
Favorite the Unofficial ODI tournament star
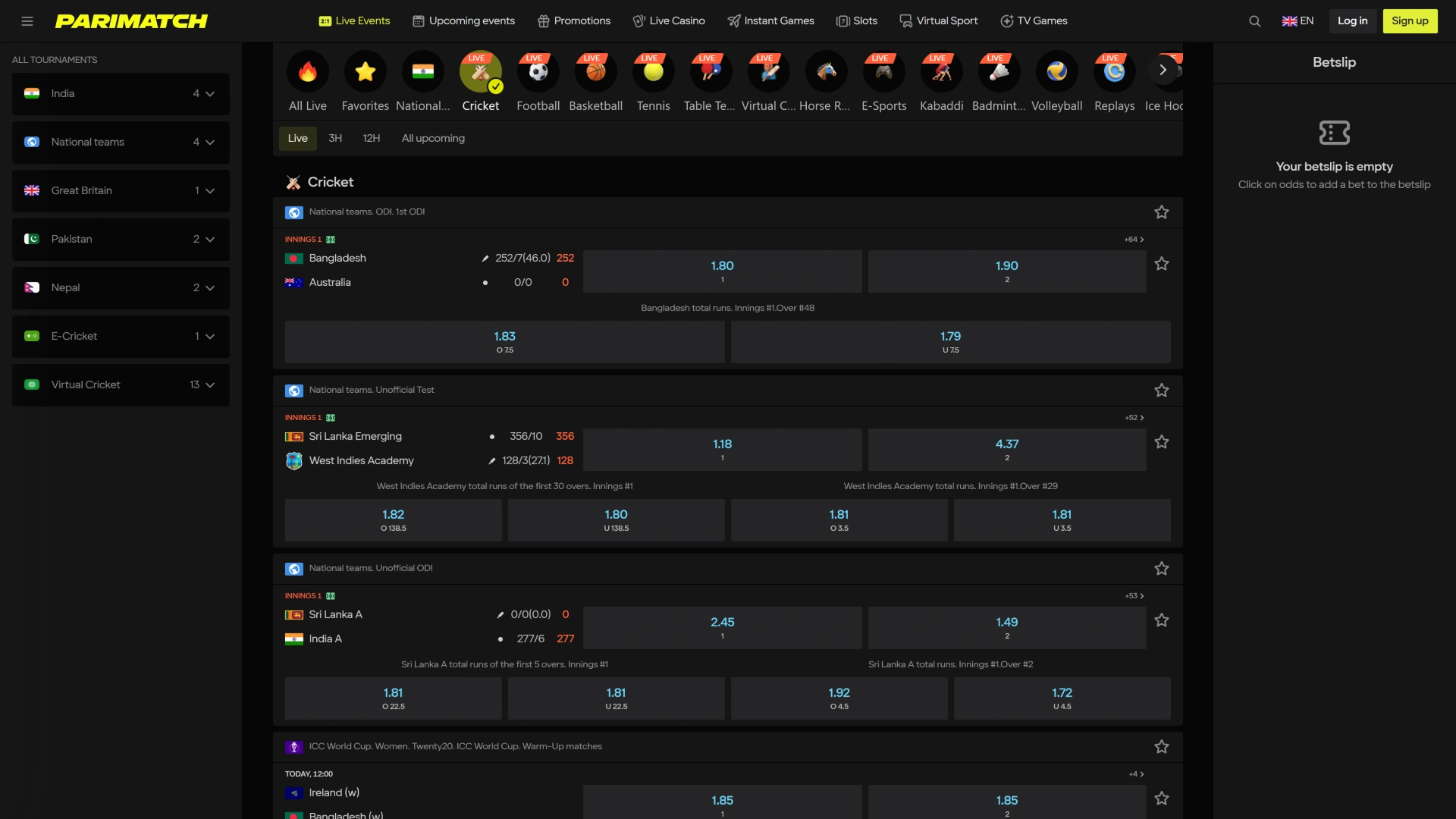tap(1162, 569)
